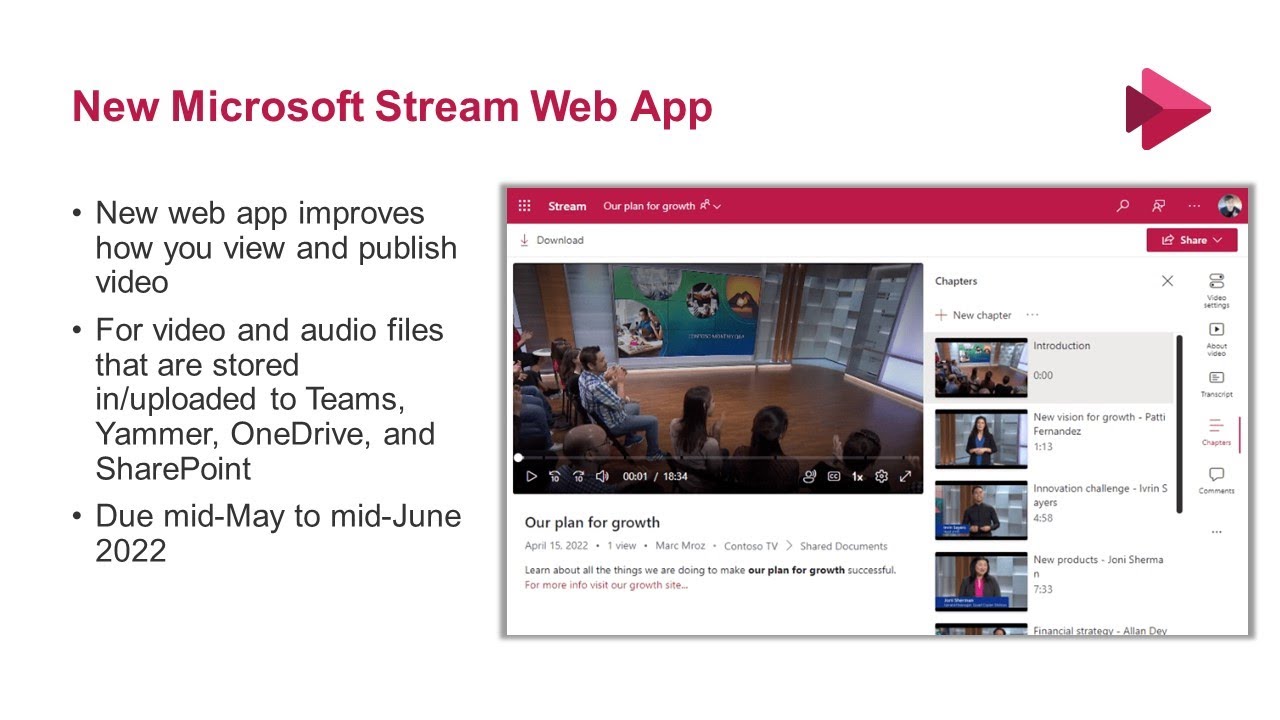This screenshot has height=720, width=1280.
Task: Select the Chapters side tab
Action: pos(1216,432)
